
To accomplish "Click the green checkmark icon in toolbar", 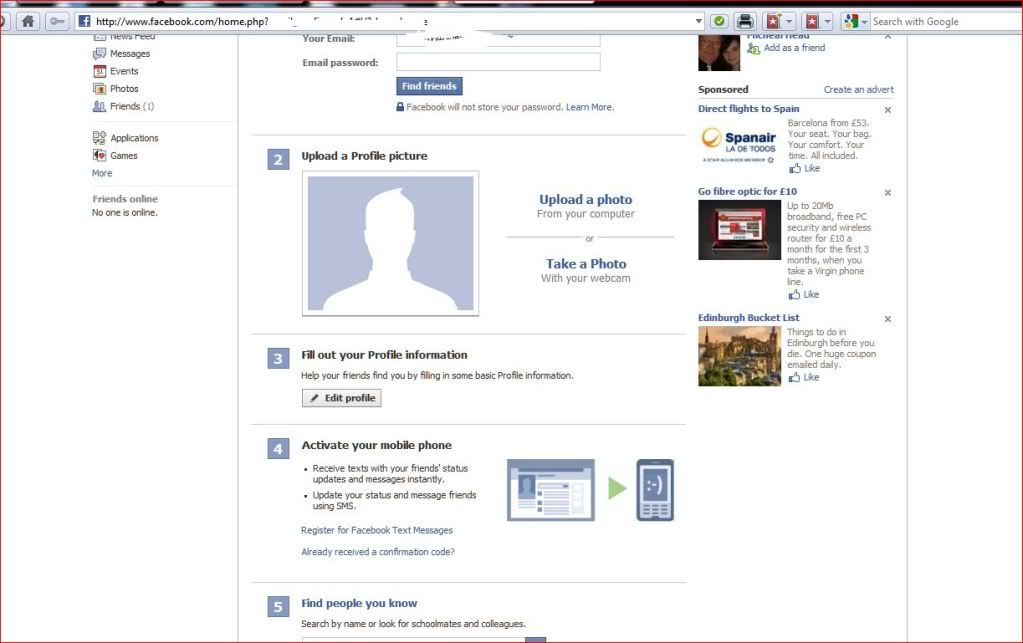I will click(x=719, y=21).
